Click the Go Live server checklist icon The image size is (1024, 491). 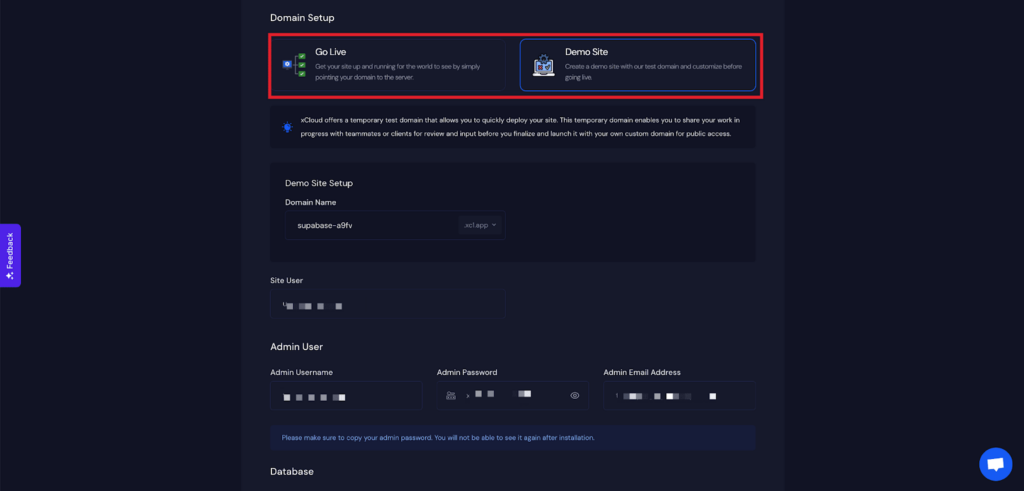[x=294, y=65]
